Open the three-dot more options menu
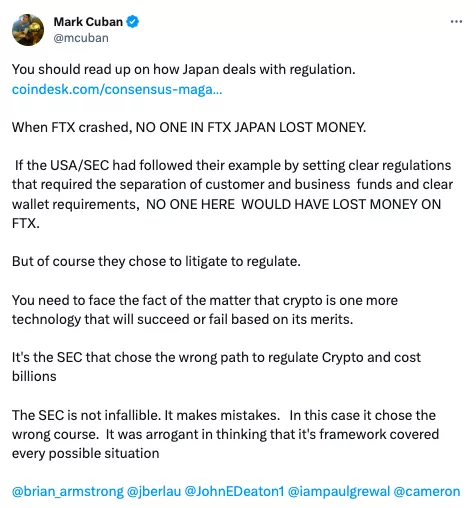Screen dimensions: 476x508 [456, 22]
